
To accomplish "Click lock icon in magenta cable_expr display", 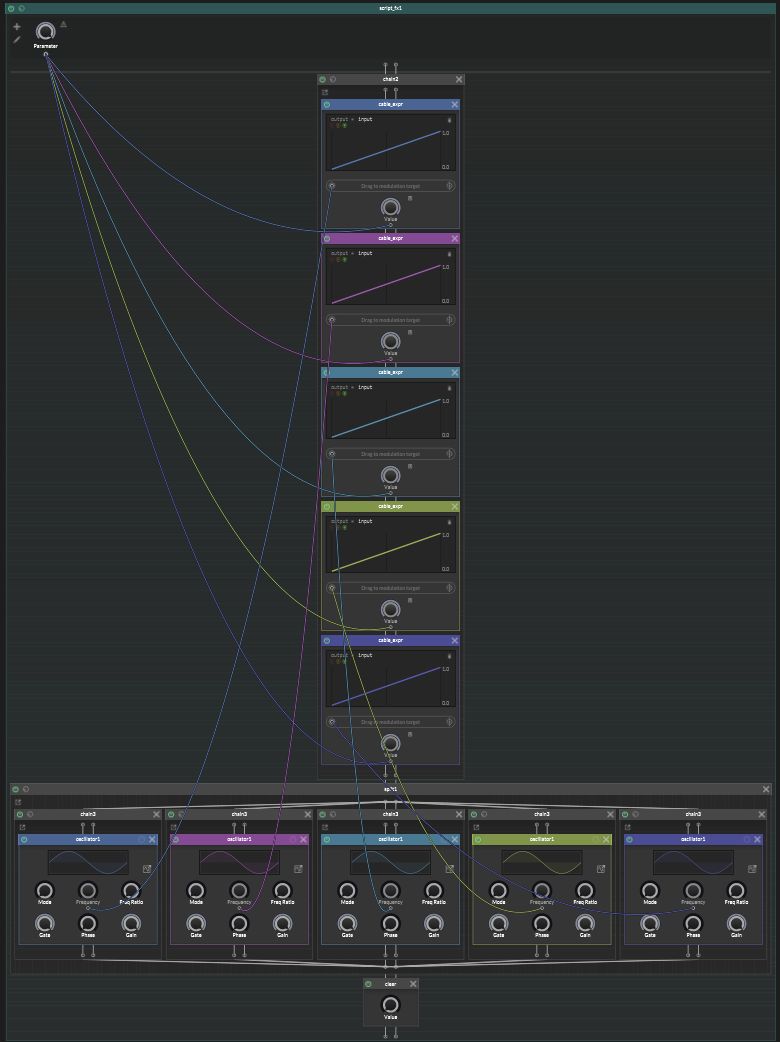I will [x=449, y=253].
